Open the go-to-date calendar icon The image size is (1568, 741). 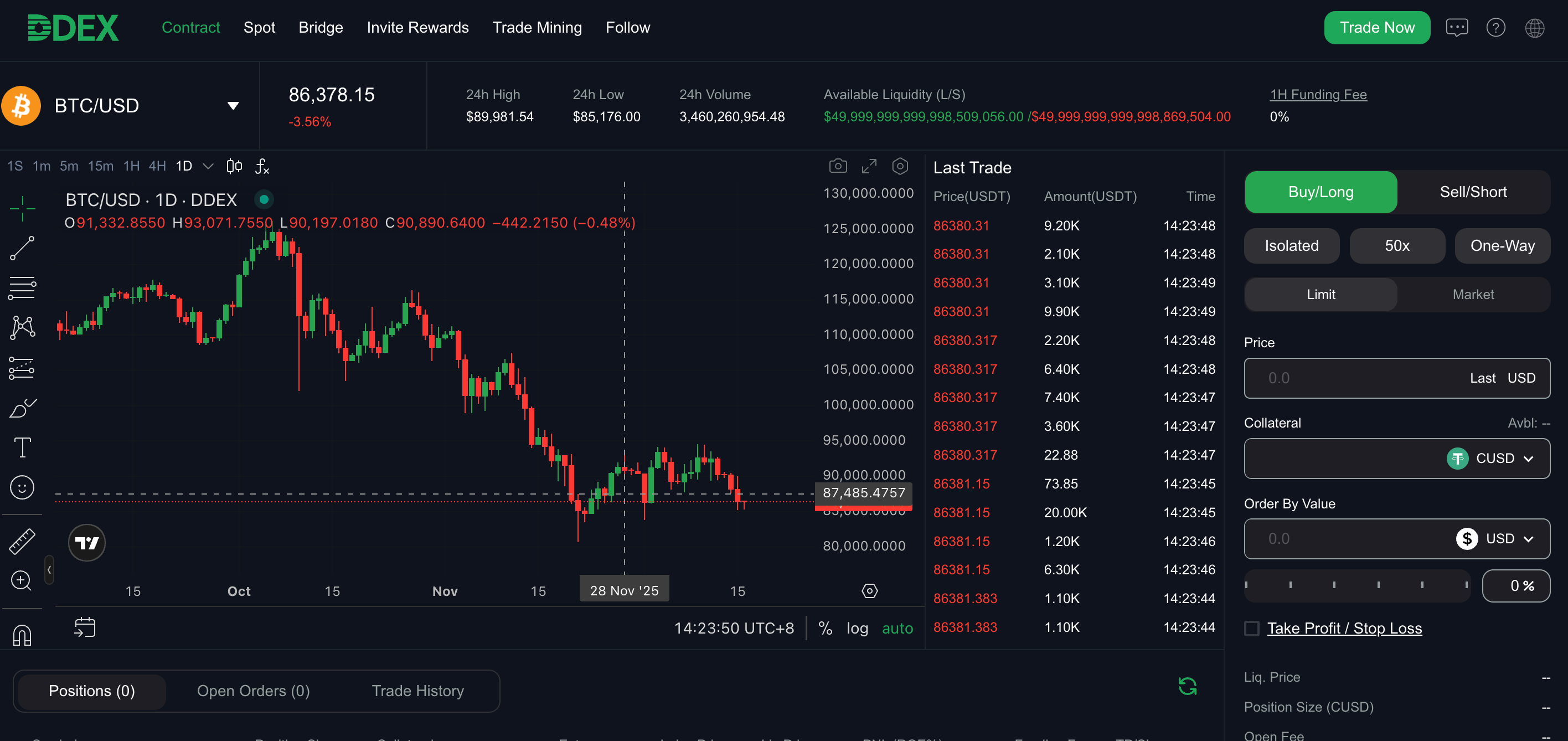point(85,628)
